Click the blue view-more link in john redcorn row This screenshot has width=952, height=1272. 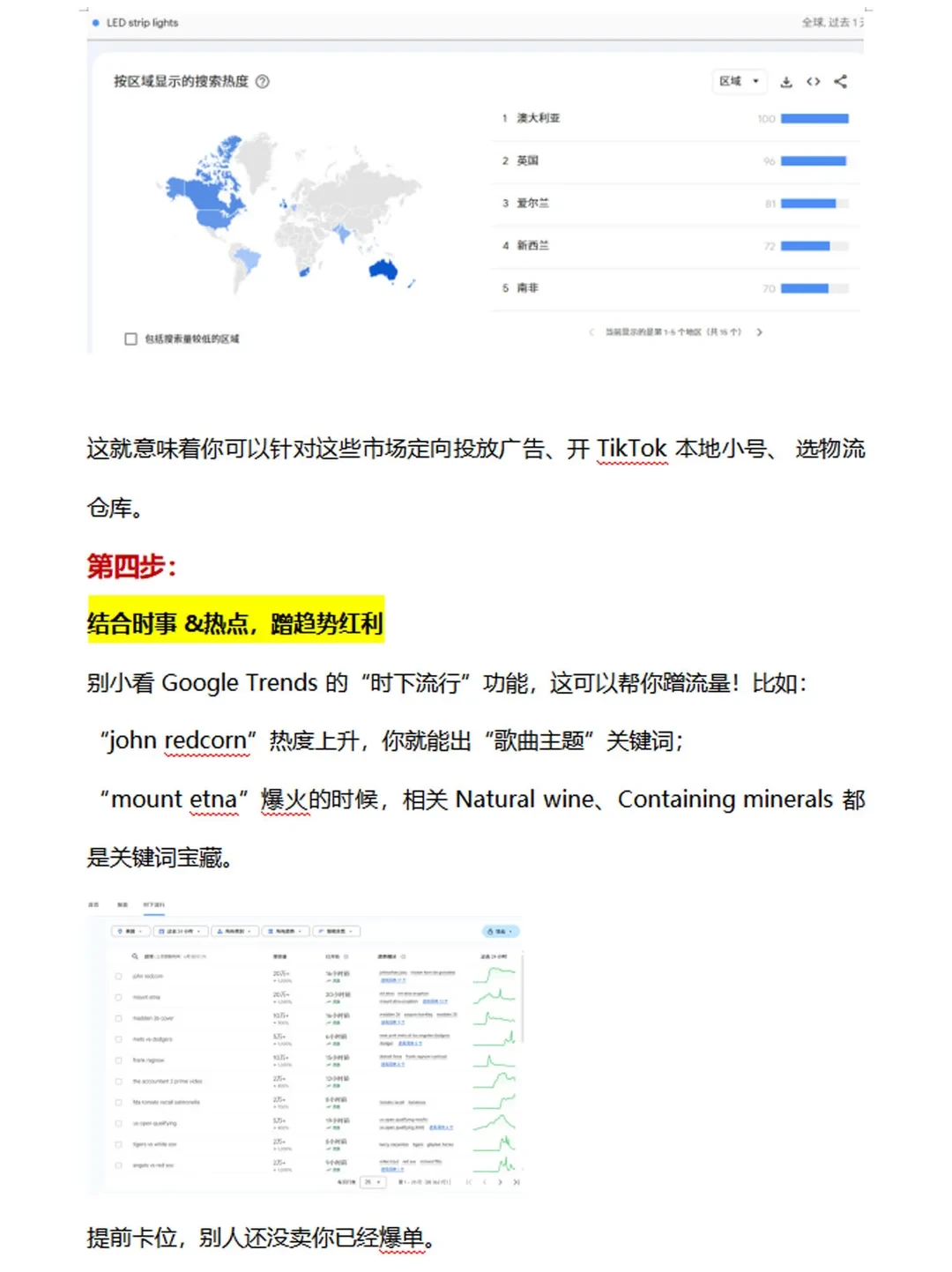[x=393, y=980]
